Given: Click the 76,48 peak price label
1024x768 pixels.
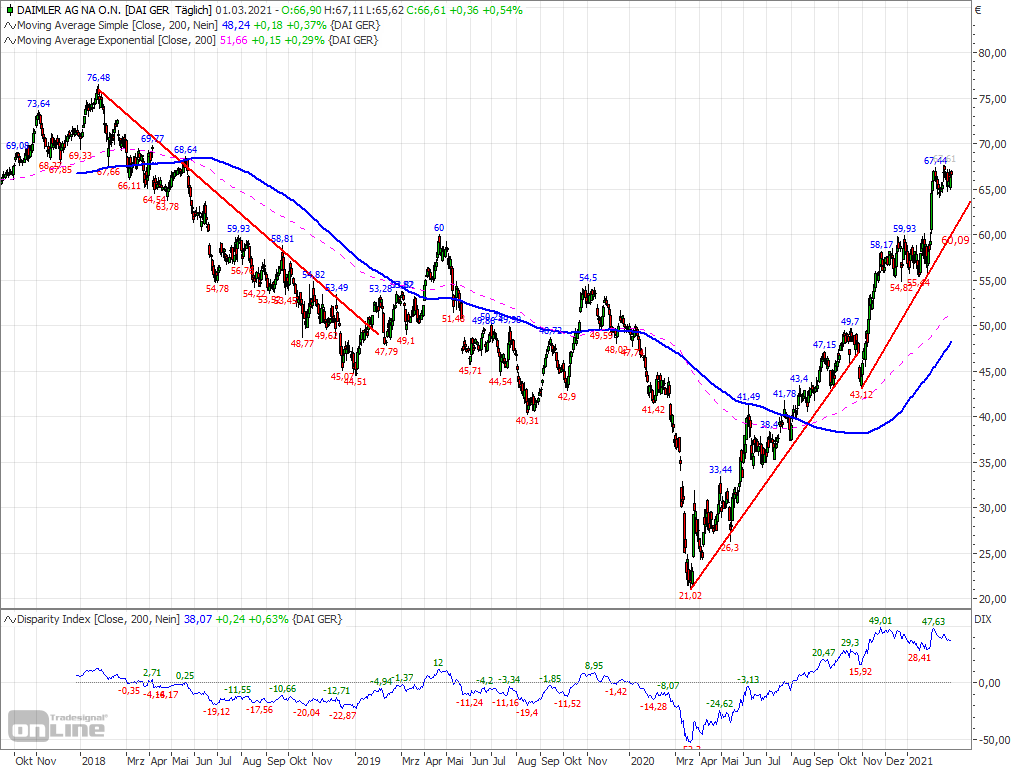Looking at the screenshot, I should click(x=99, y=78).
